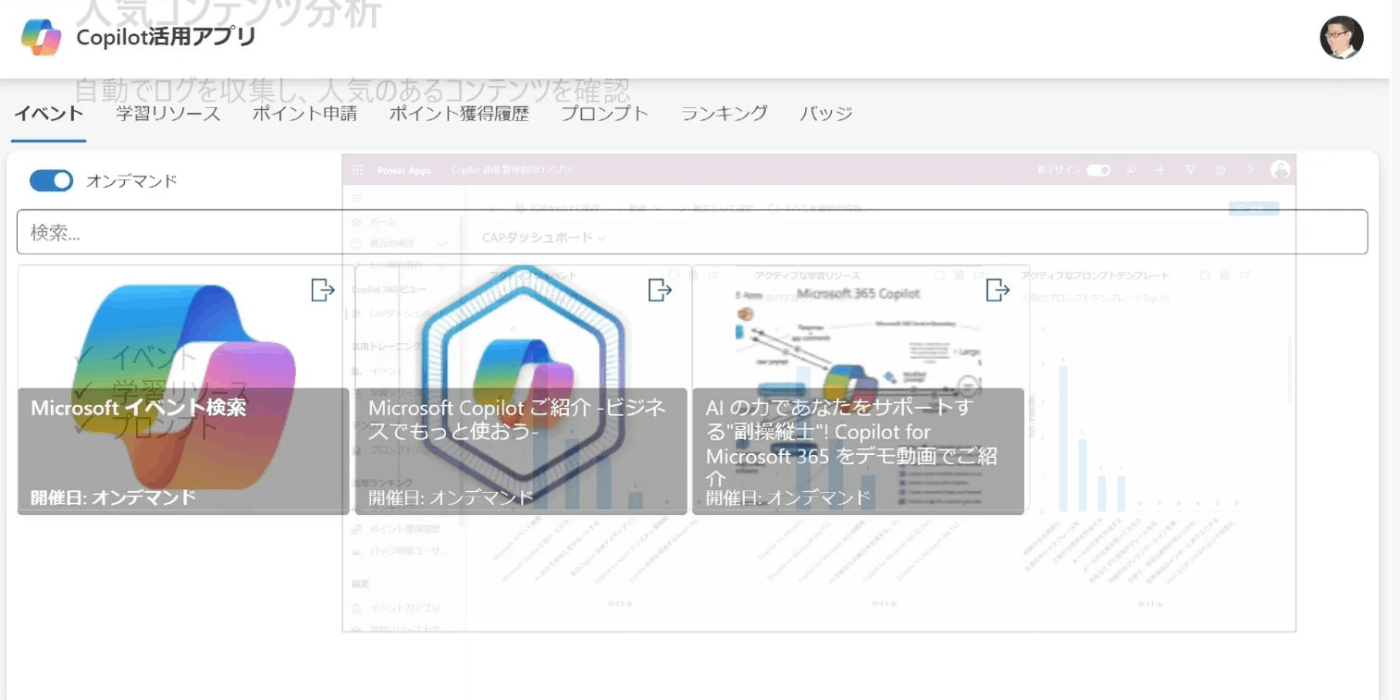Turn off the オンデマンド toggle
Viewport: 1400px width, 700px height.
click(x=51, y=180)
